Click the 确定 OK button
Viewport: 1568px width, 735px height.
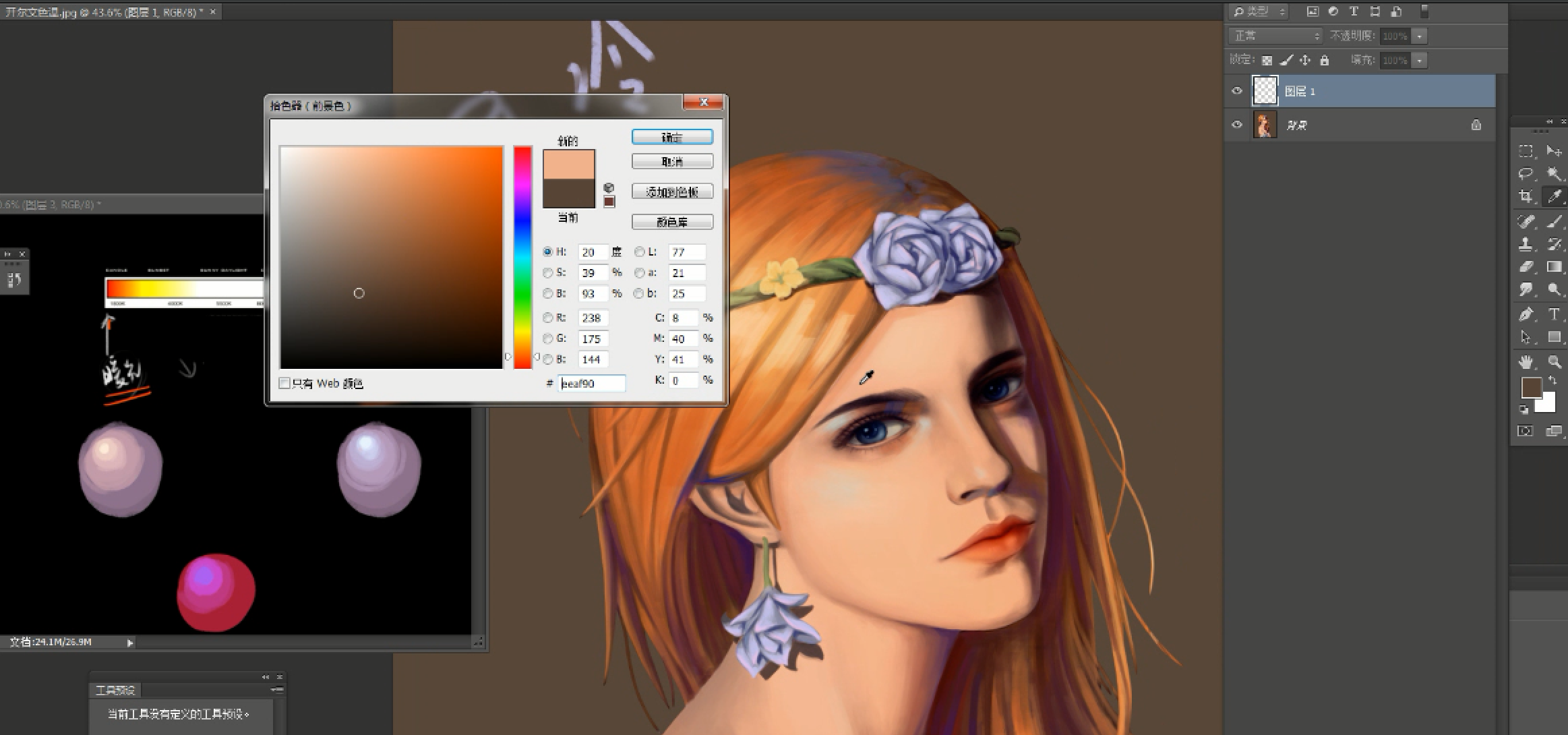672,138
